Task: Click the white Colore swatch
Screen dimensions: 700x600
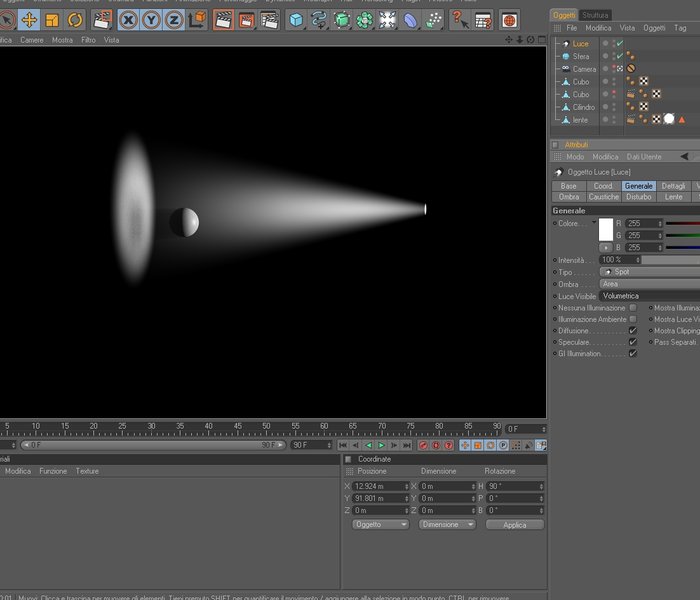Action: [606, 230]
